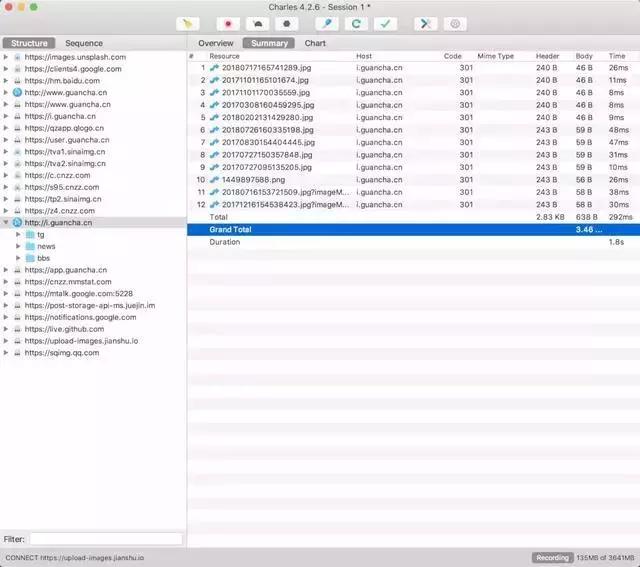Open the Chart tab

click(315, 44)
